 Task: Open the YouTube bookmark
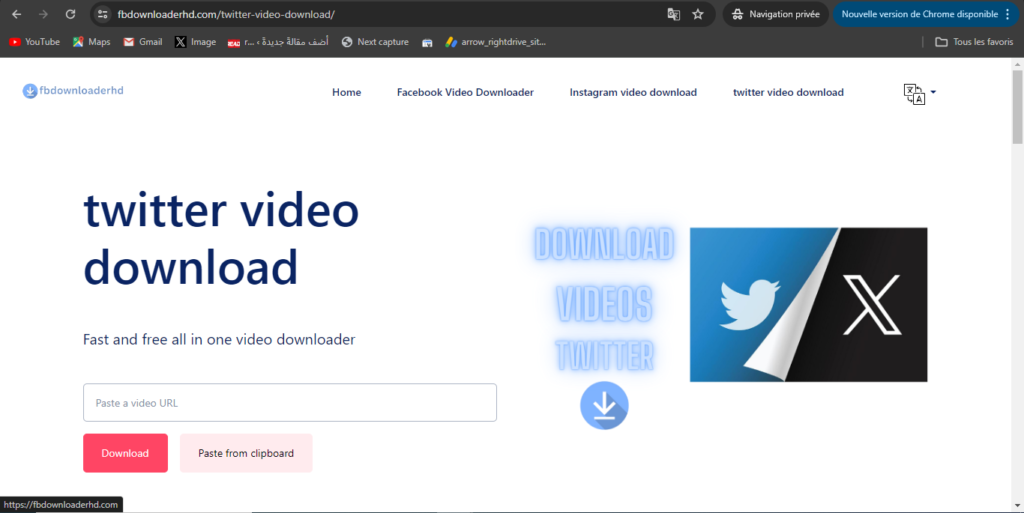pyautogui.click(x=35, y=42)
